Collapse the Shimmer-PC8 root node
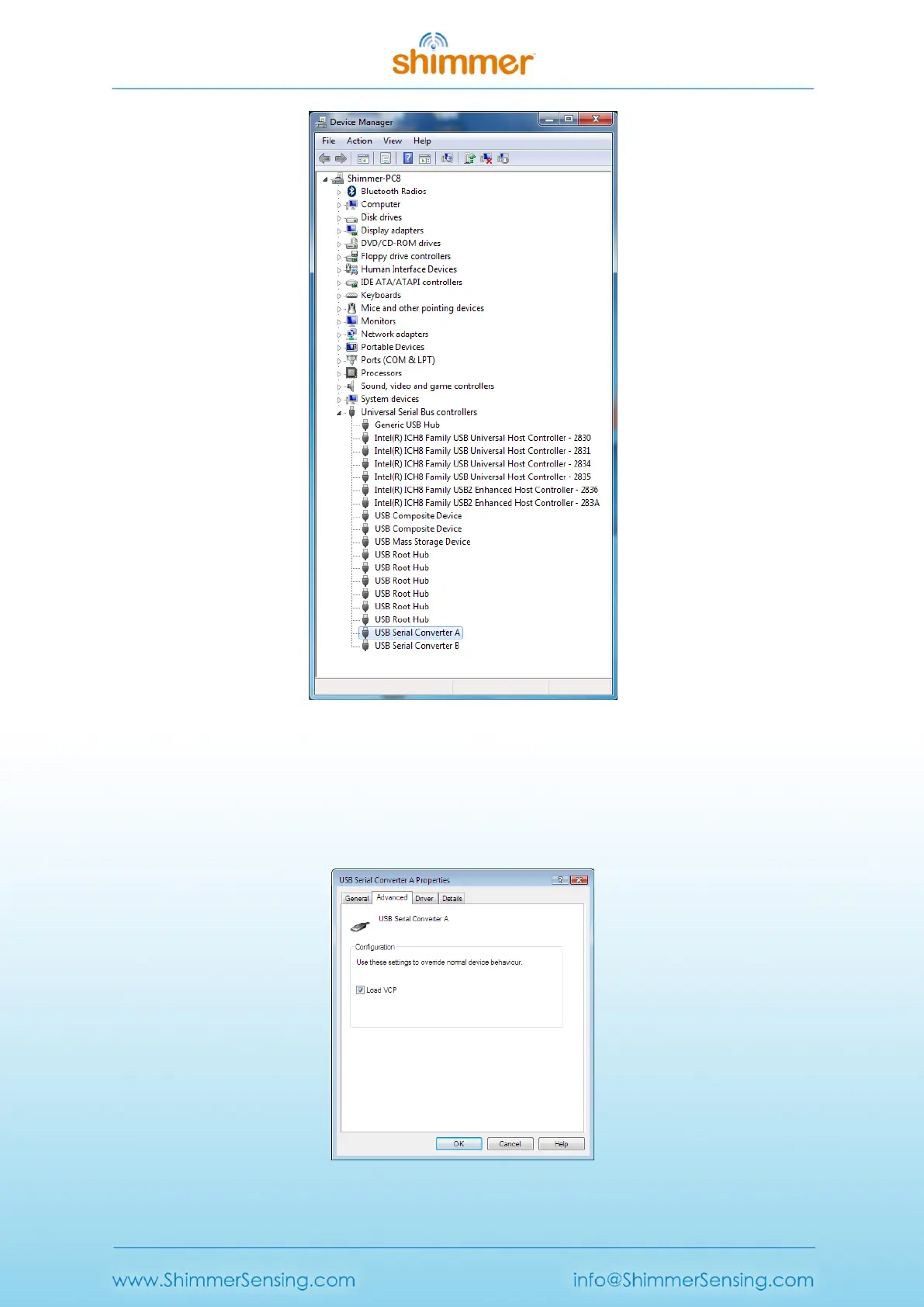This screenshot has height=1307, width=924. click(x=325, y=179)
